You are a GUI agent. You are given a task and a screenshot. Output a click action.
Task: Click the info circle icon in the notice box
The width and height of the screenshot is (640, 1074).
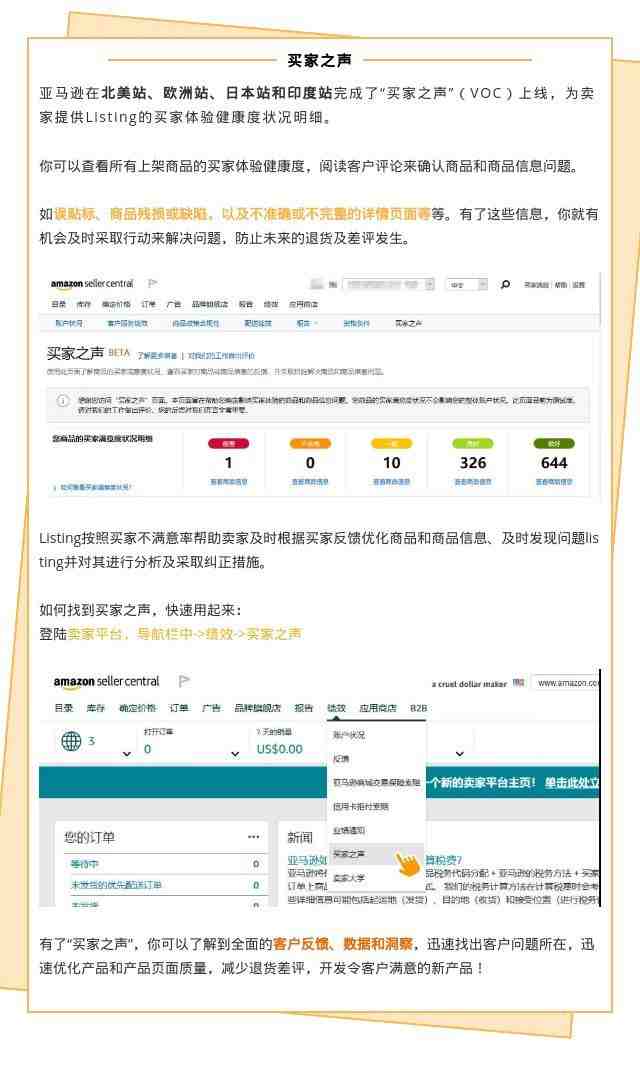(62, 401)
